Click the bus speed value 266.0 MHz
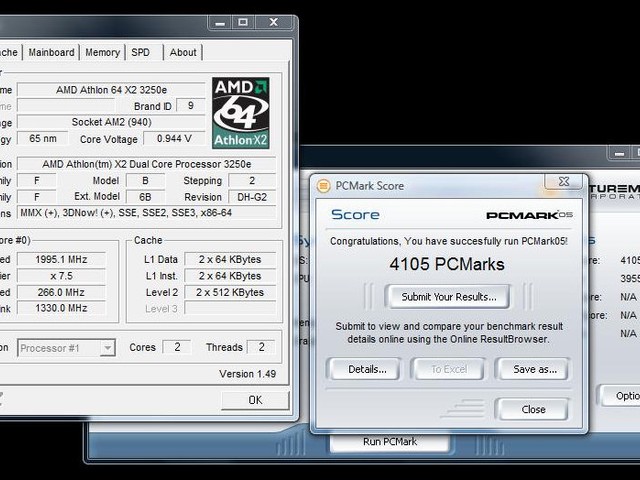The height and width of the screenshot is (480, 640). [61, 292]
